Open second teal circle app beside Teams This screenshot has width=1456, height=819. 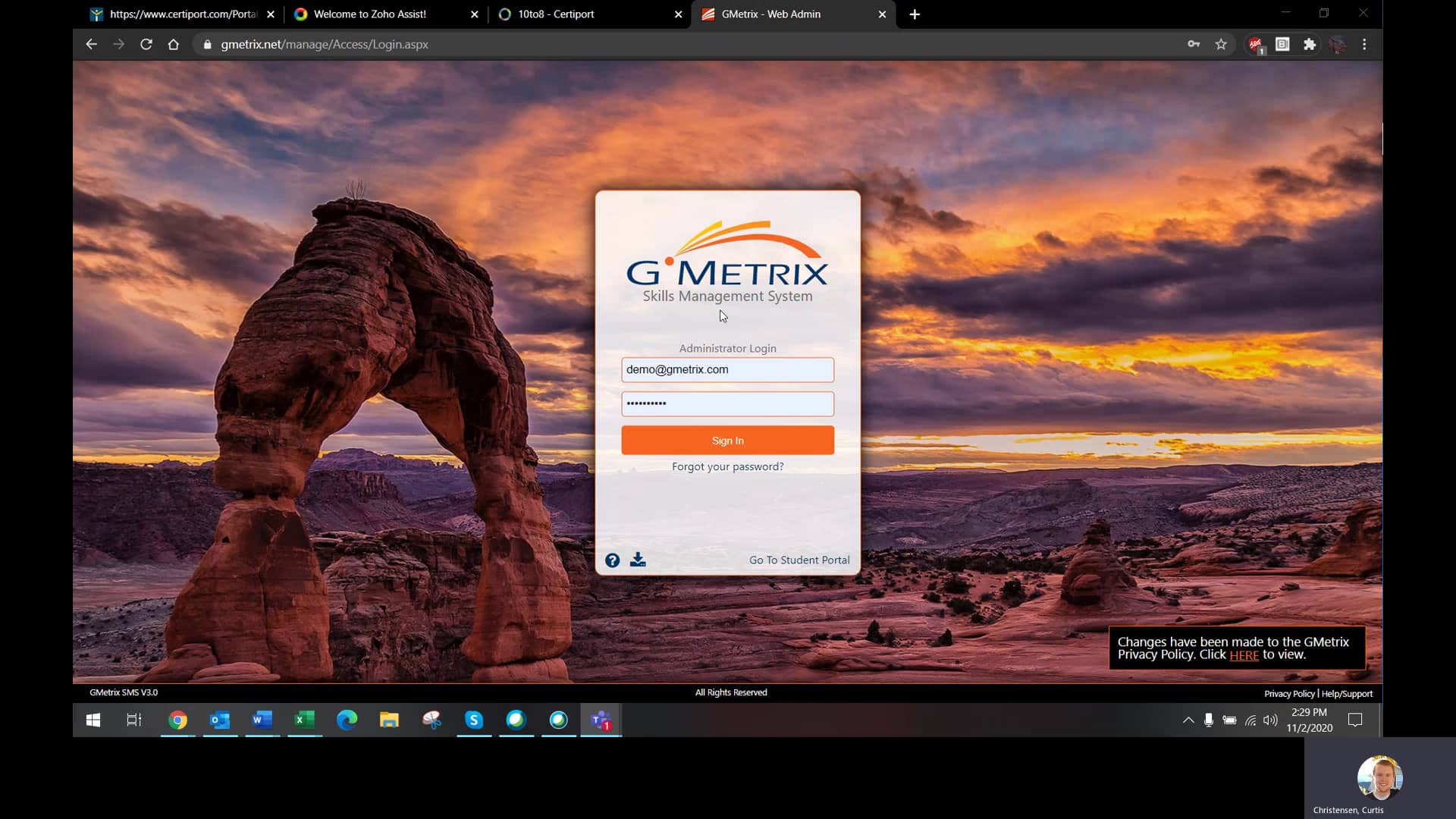[559, 720]
